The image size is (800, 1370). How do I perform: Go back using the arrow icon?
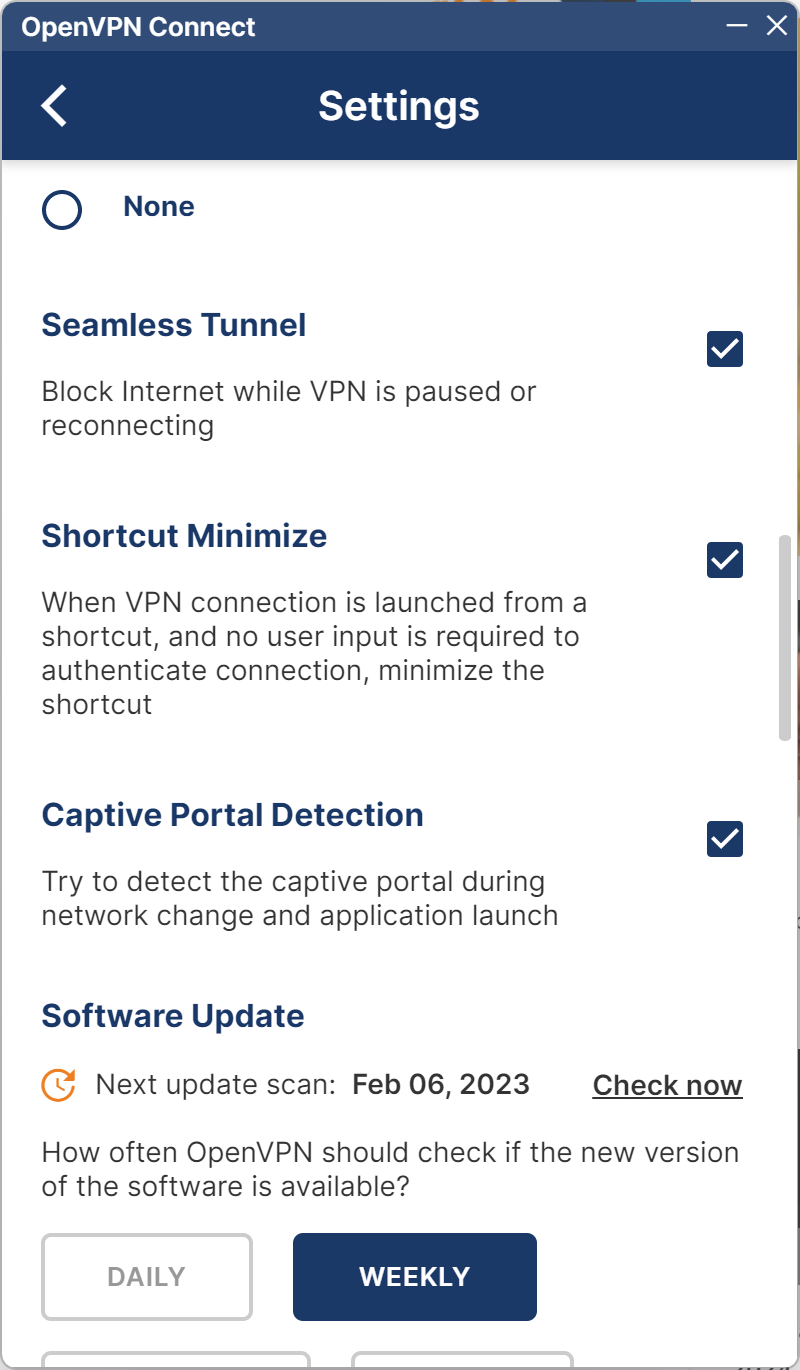55,106
